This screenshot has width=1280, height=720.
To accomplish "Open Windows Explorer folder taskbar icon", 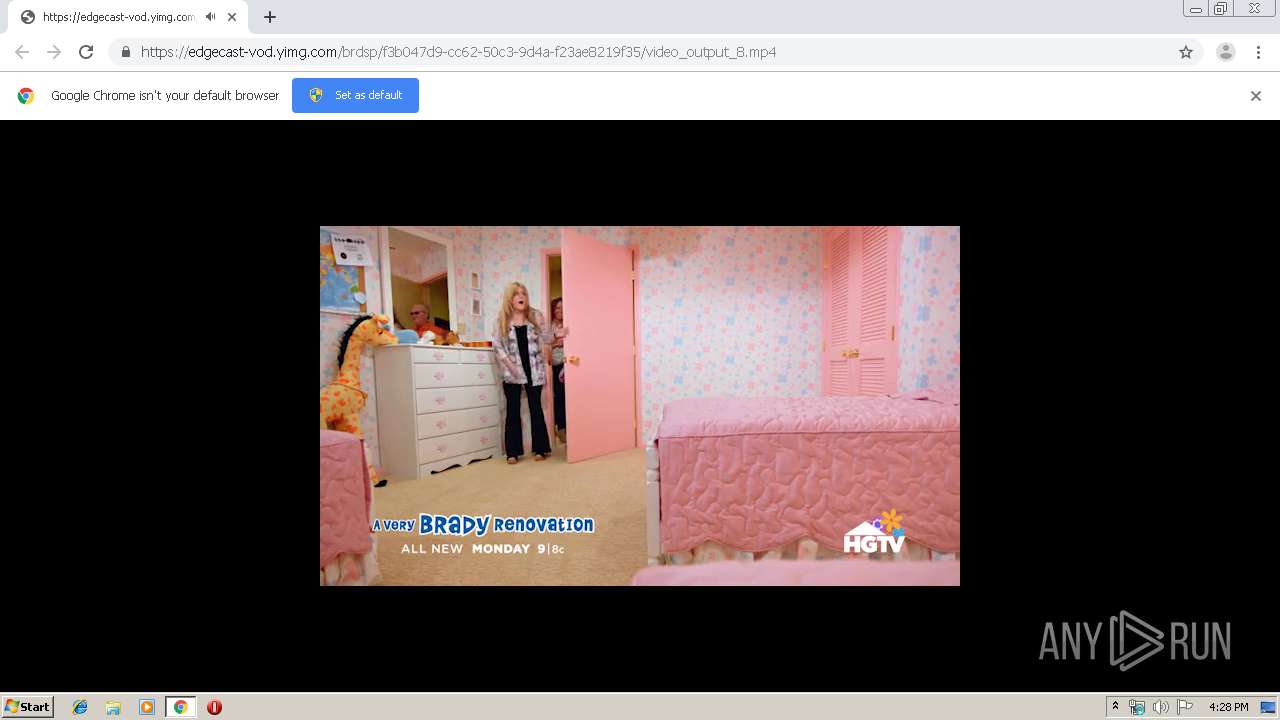I will coord(113,707).
